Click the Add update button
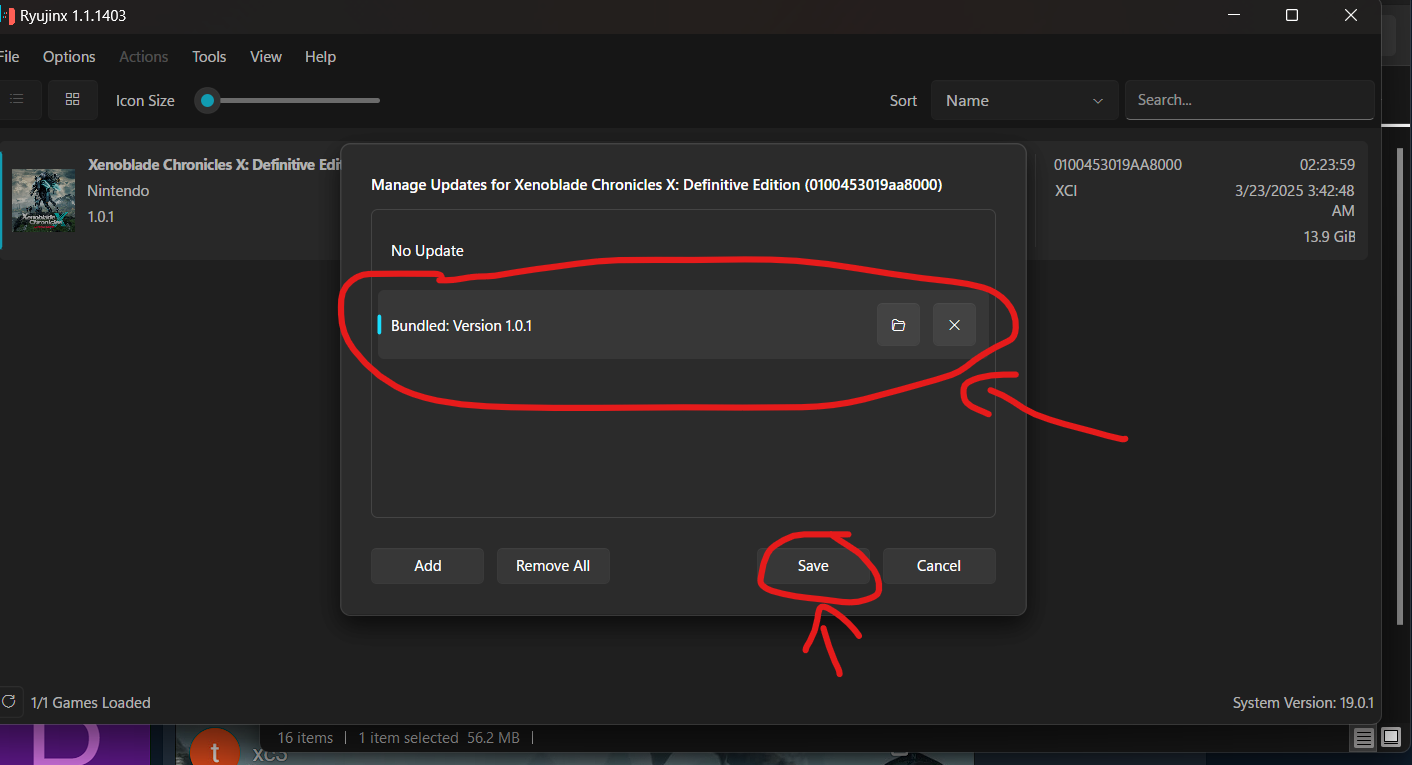Image resolution: width=1412 pixels, height=765 pixels. coord(427,565)
